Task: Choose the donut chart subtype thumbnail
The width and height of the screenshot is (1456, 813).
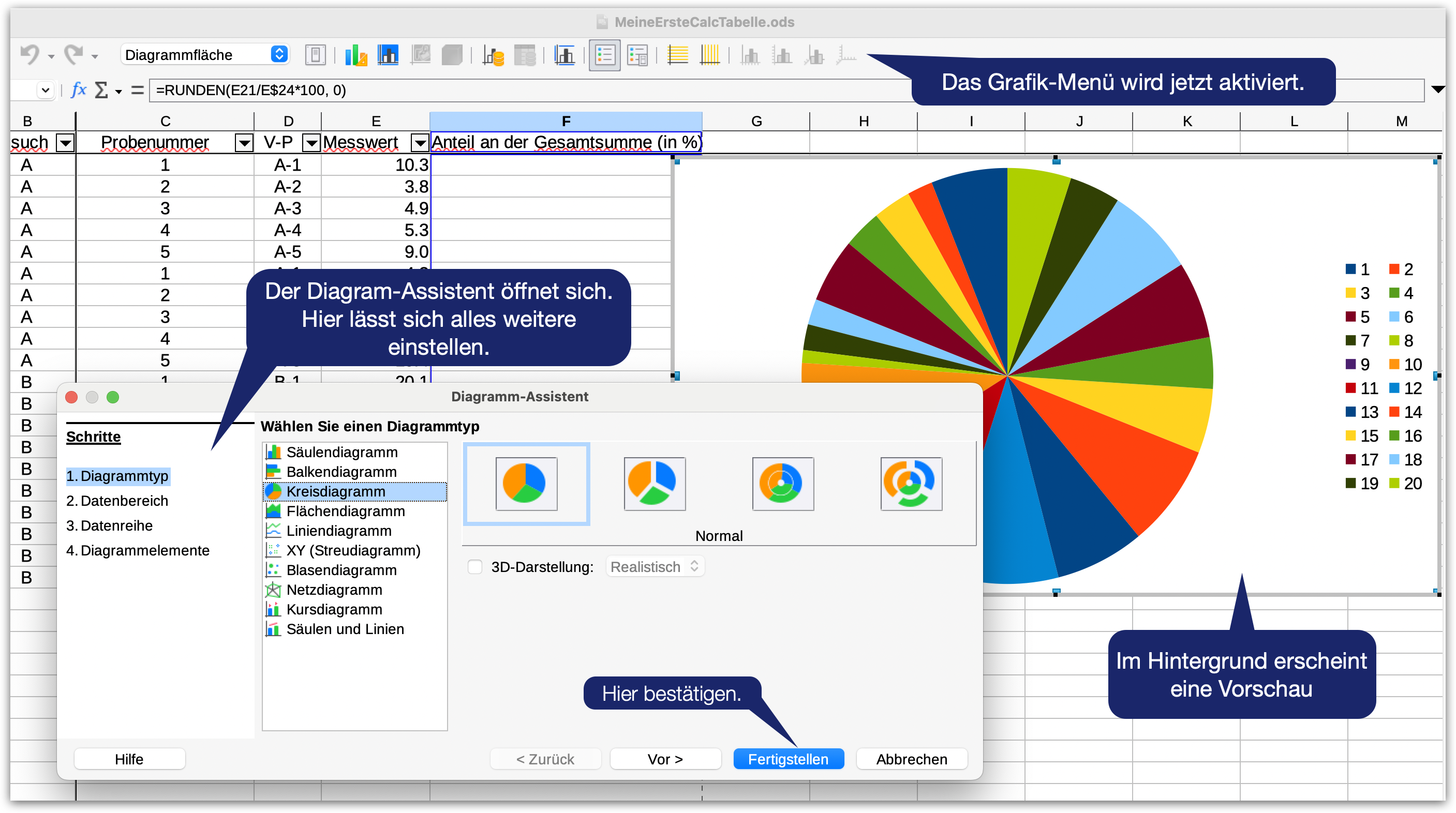Action: coord(783,484)
